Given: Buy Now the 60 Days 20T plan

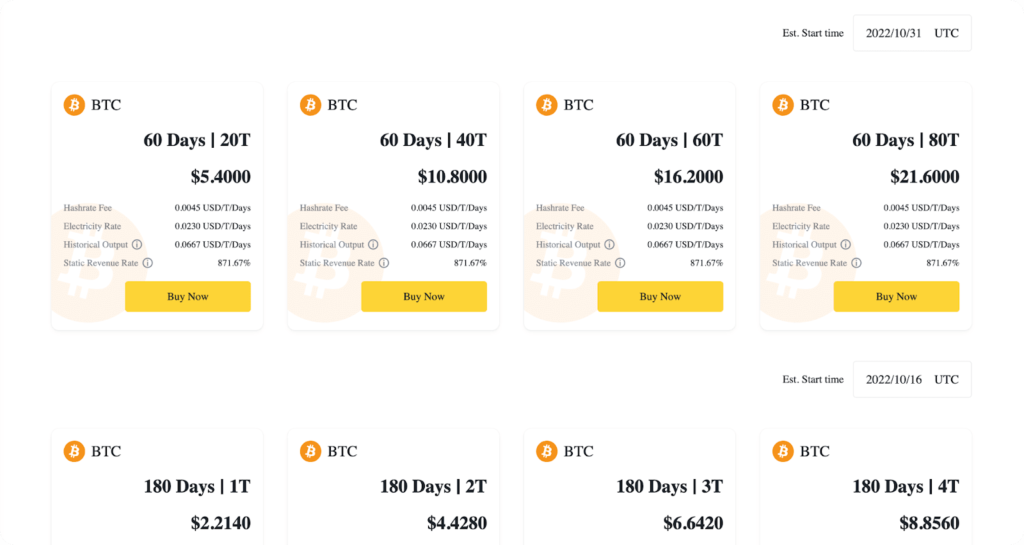Looking at the screenshot, I should click(187, 297).
